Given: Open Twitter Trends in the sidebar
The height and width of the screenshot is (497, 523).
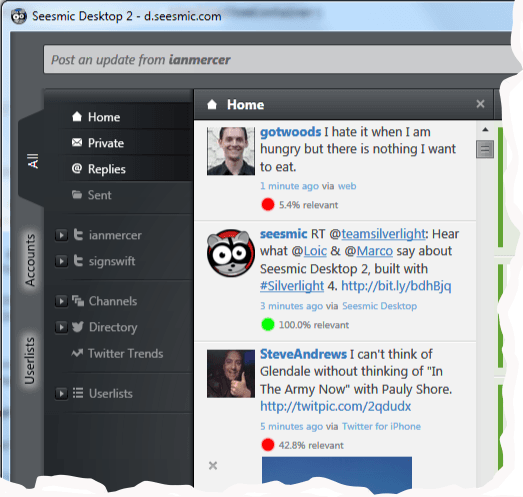Looking at the screenshot, I should point(126,353).
